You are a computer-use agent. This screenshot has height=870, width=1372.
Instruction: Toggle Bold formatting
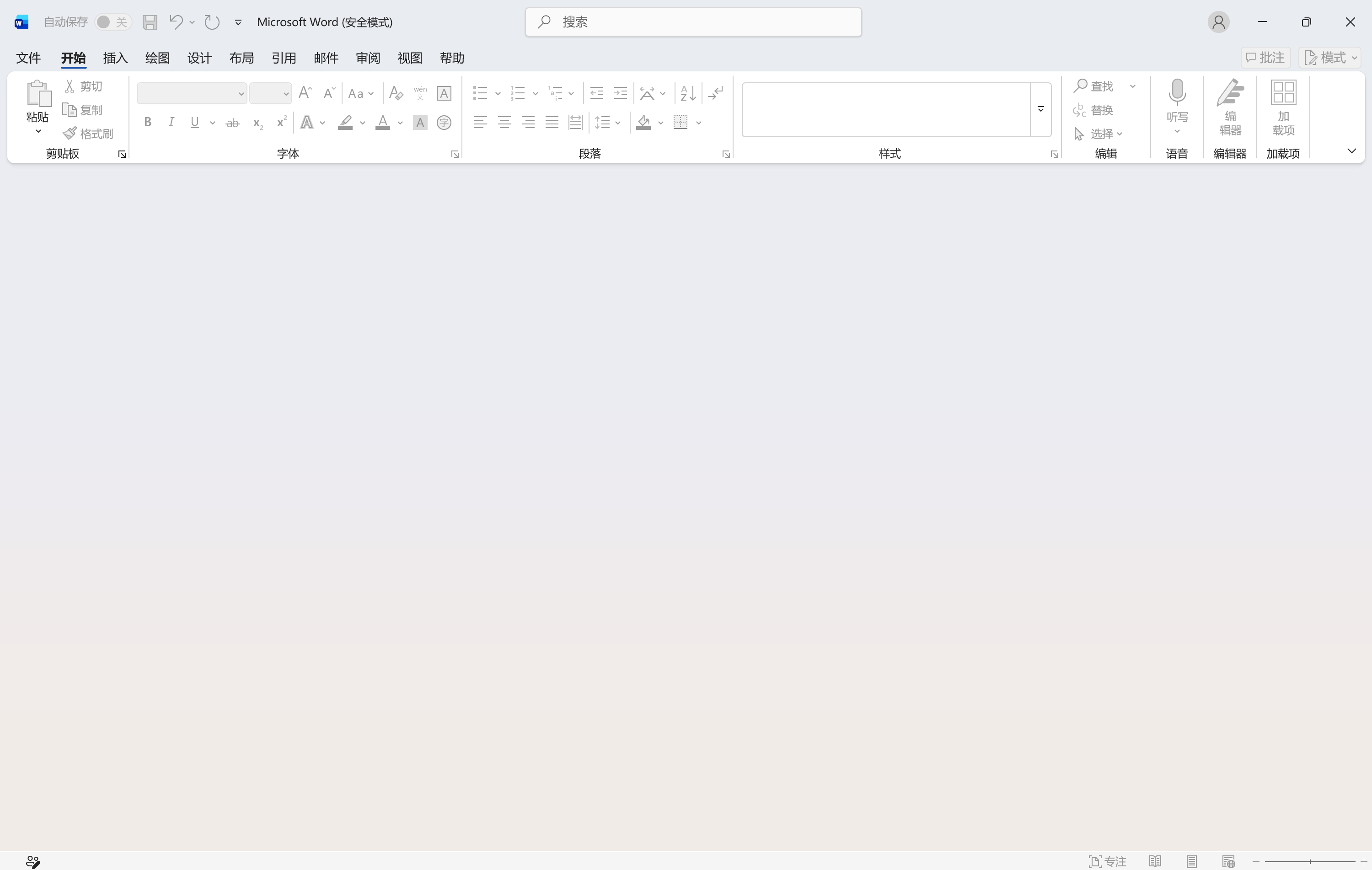[148, 123]
